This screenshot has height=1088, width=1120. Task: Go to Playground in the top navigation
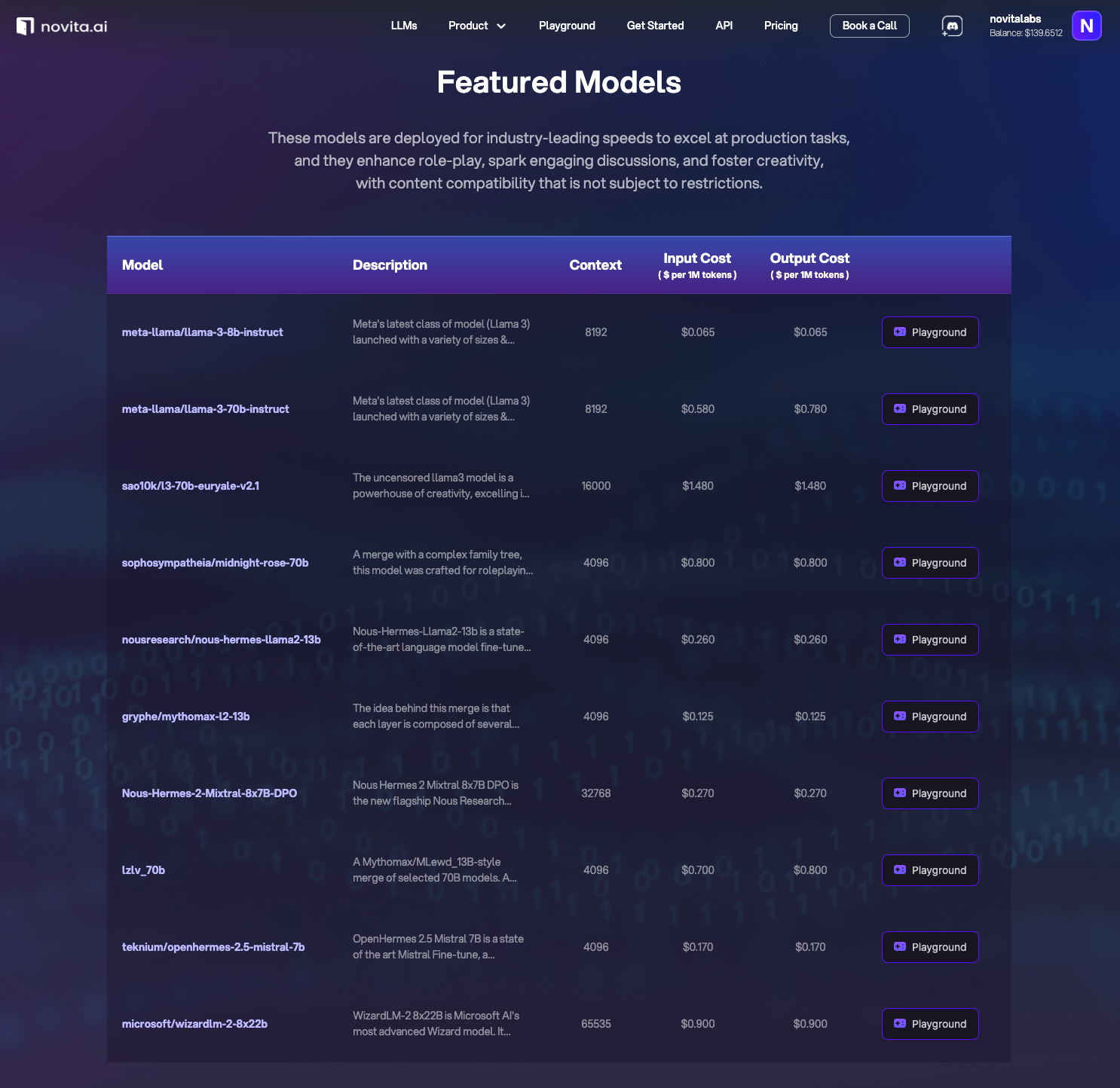coord(567,26)
